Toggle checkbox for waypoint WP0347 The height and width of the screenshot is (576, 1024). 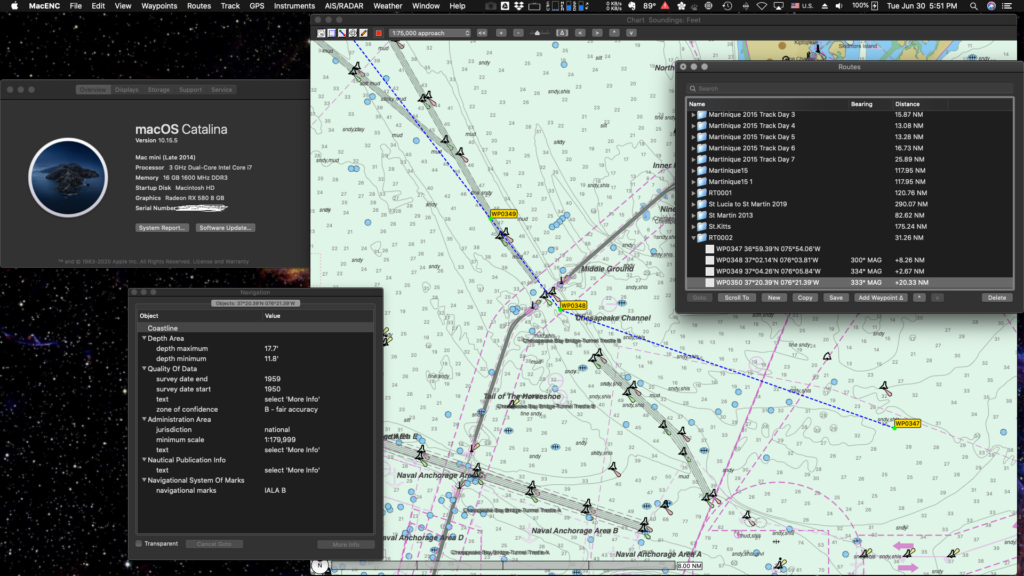(710, 249)
